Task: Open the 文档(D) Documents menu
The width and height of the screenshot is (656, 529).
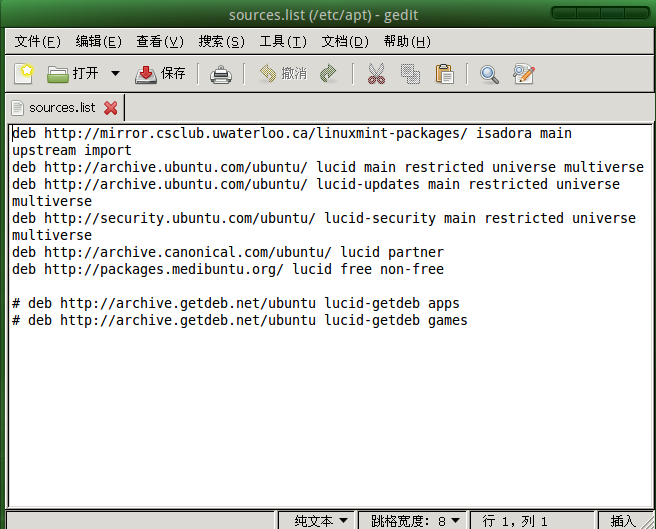Action: (345, 41)
